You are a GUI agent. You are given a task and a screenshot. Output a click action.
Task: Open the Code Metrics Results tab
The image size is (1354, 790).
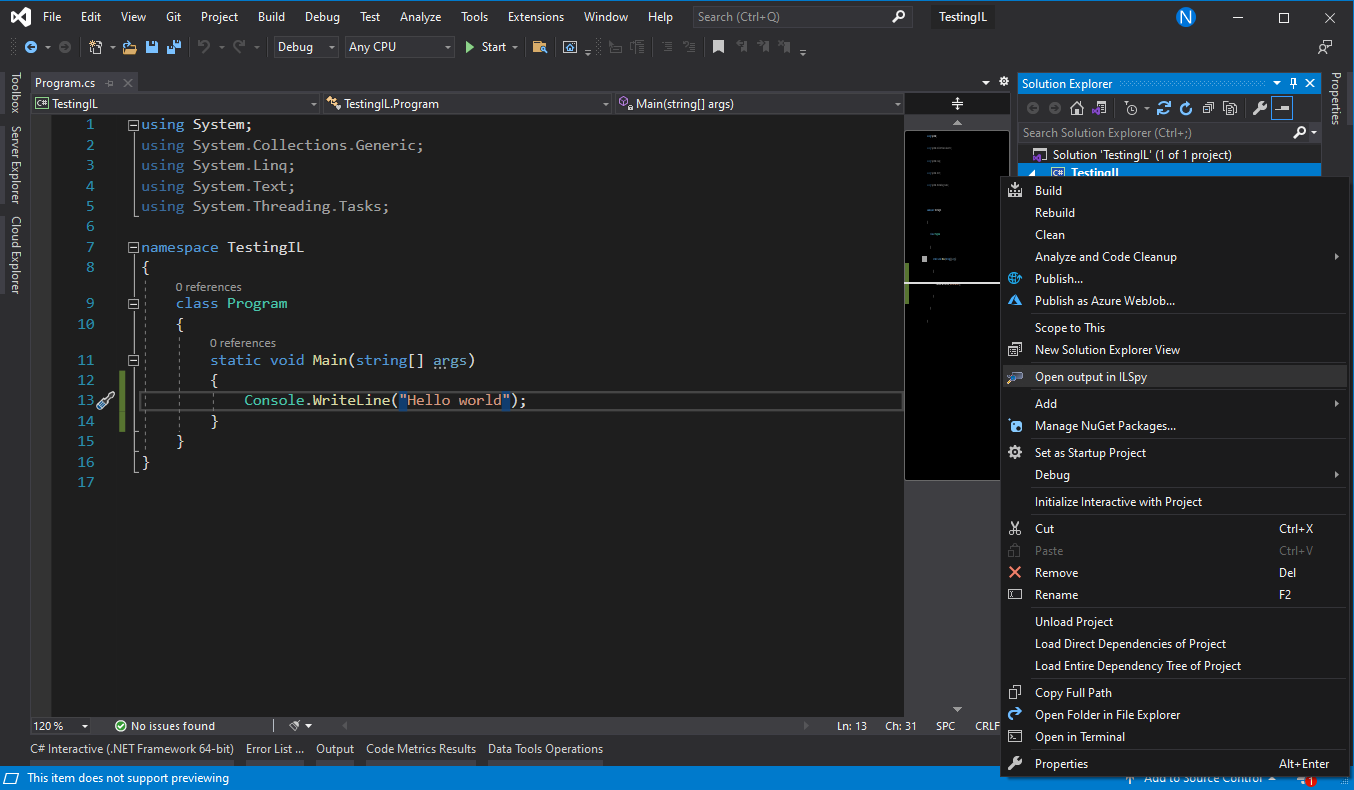tap(421, 749)
